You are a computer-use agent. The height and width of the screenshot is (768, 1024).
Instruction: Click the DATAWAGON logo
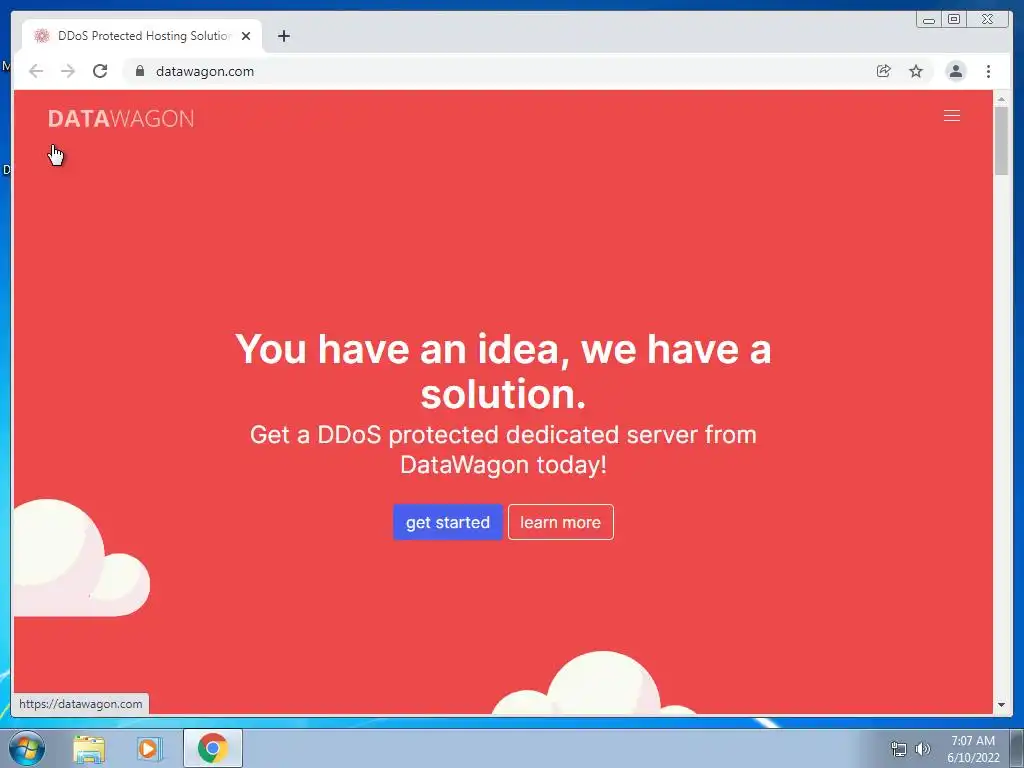pos(121,119)
